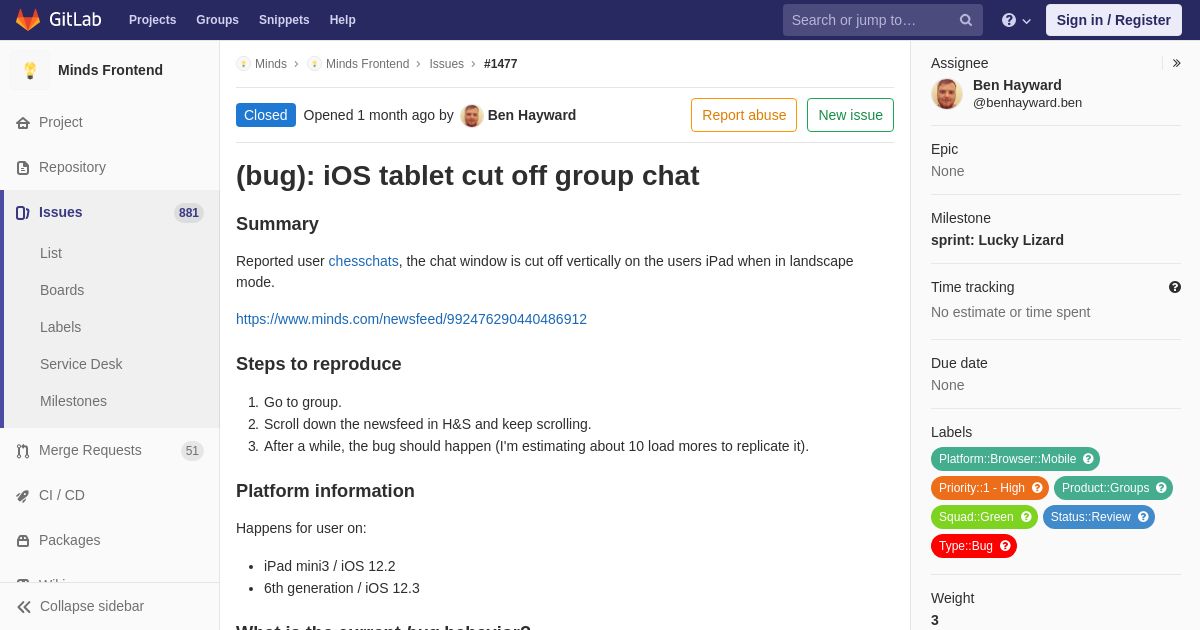Open assignee @benhayward.ben profile
The width and height of the screenshot is (1200, 630).
coord(1027,103)
